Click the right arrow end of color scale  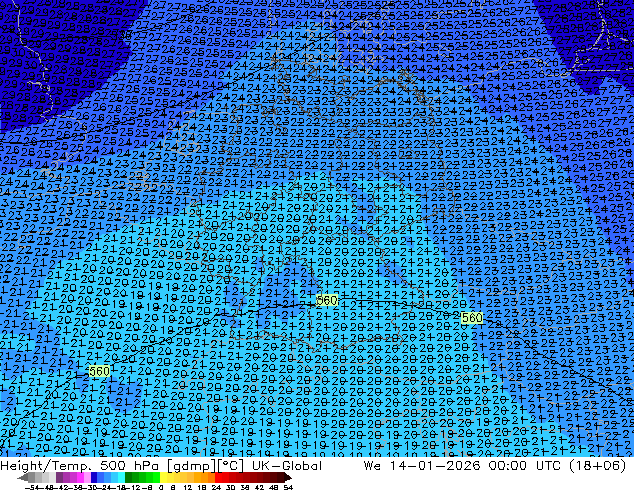[288, 478]
